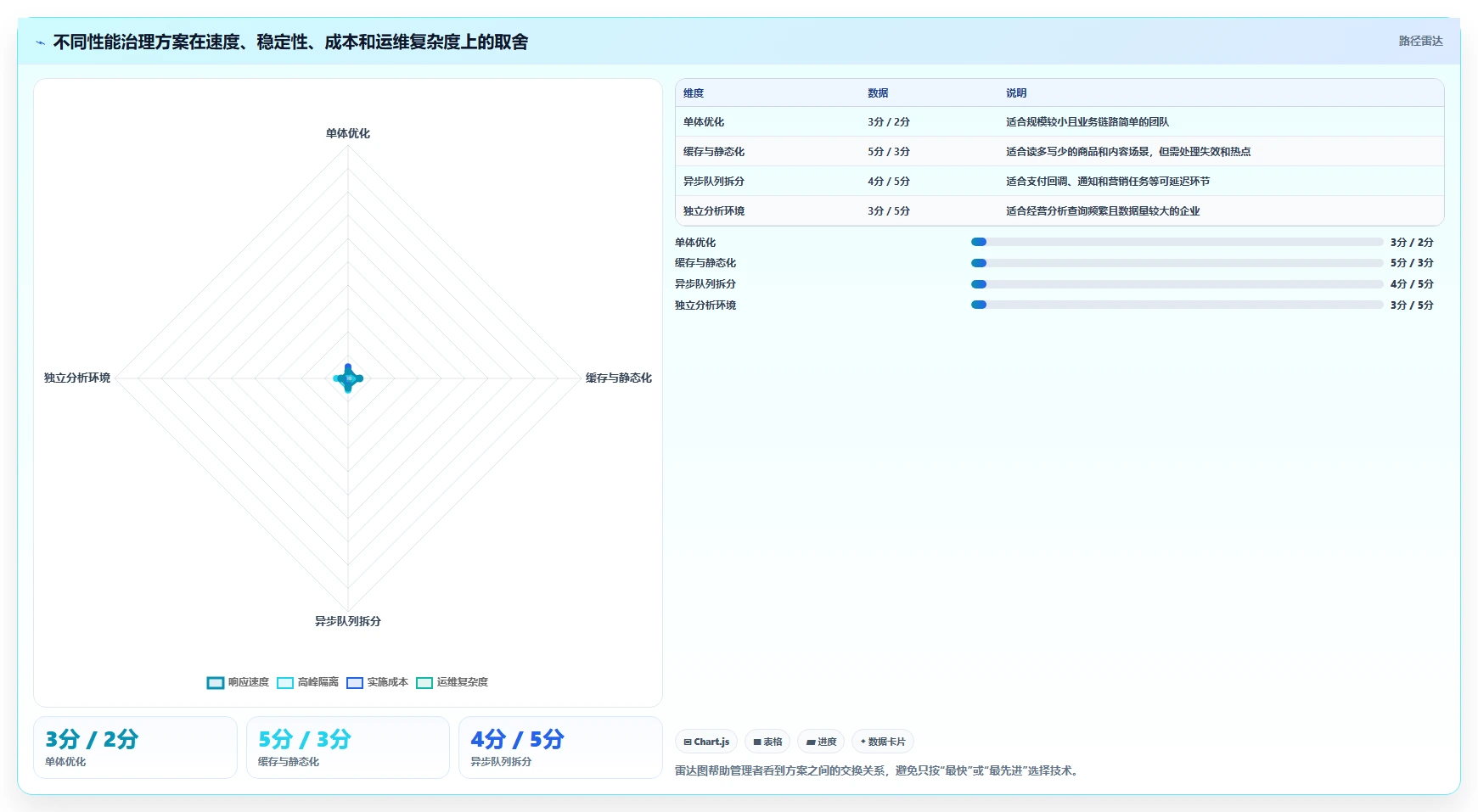This screenshot has height=812, width=1478.
Task: Click description about 支付回调、通知和营销任务
Action: pos(1108,182)
